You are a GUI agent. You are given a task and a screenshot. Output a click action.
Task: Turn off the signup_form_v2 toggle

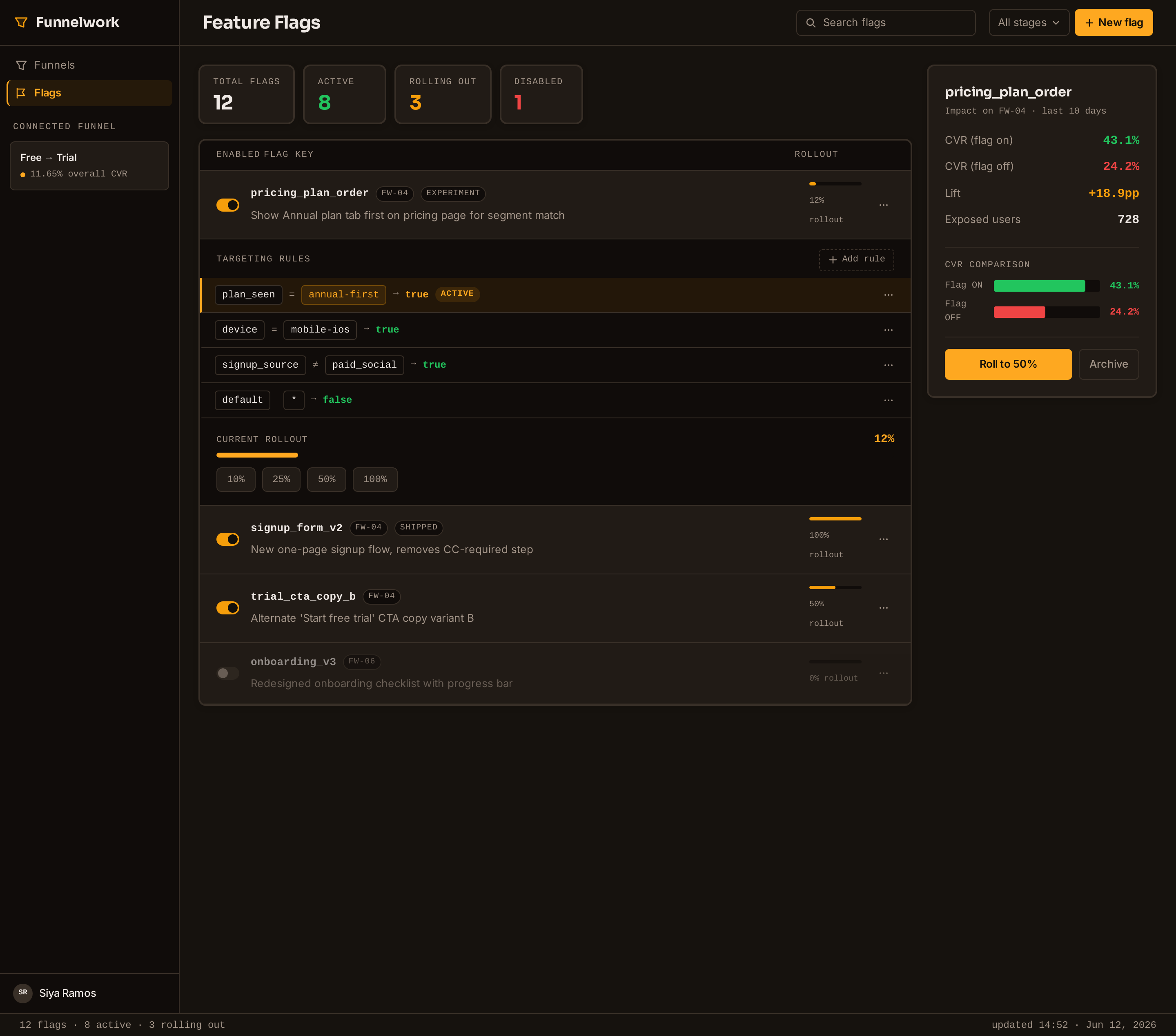coord(227,539)
